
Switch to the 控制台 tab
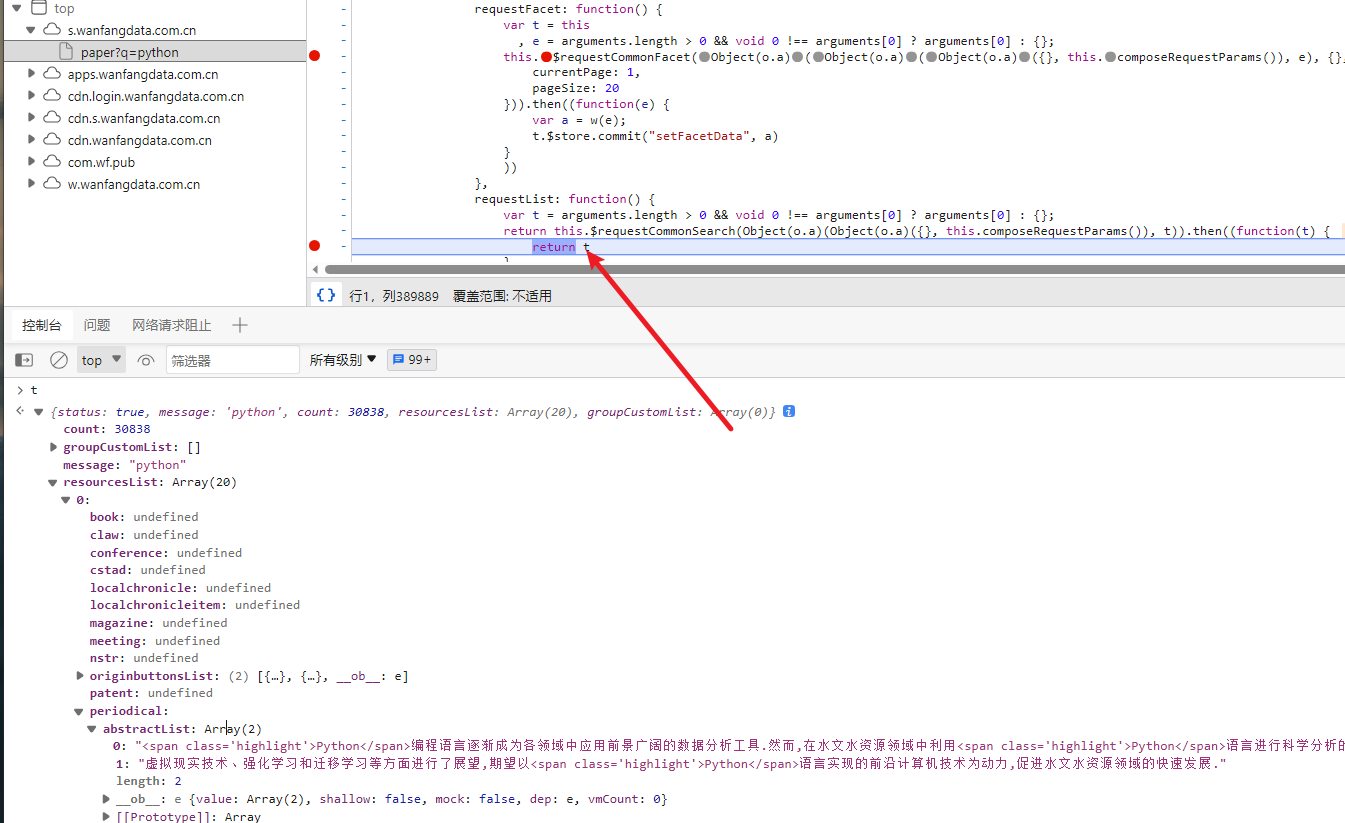point(42,325)
